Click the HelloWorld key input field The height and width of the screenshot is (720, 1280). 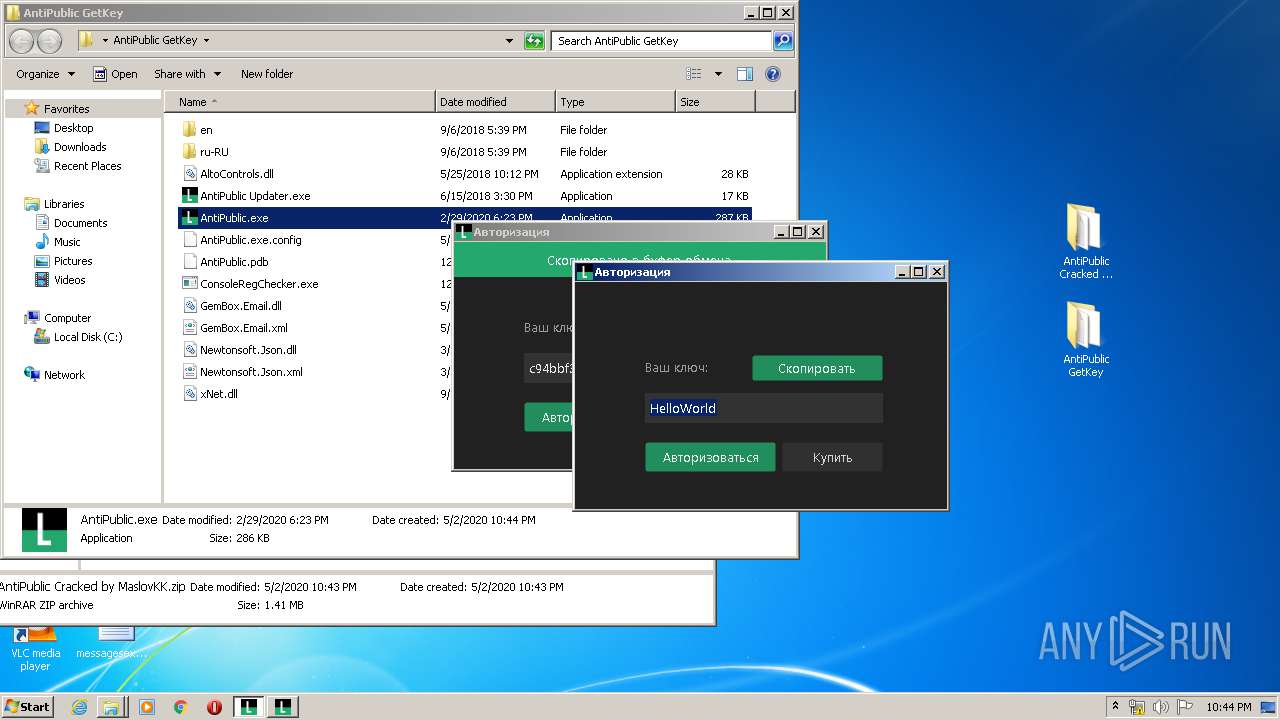coord(764,408)
